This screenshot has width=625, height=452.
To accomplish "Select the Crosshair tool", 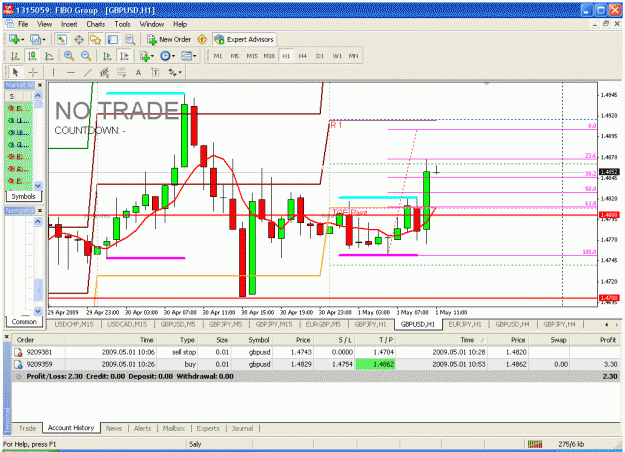I will (x=33, y=72).
